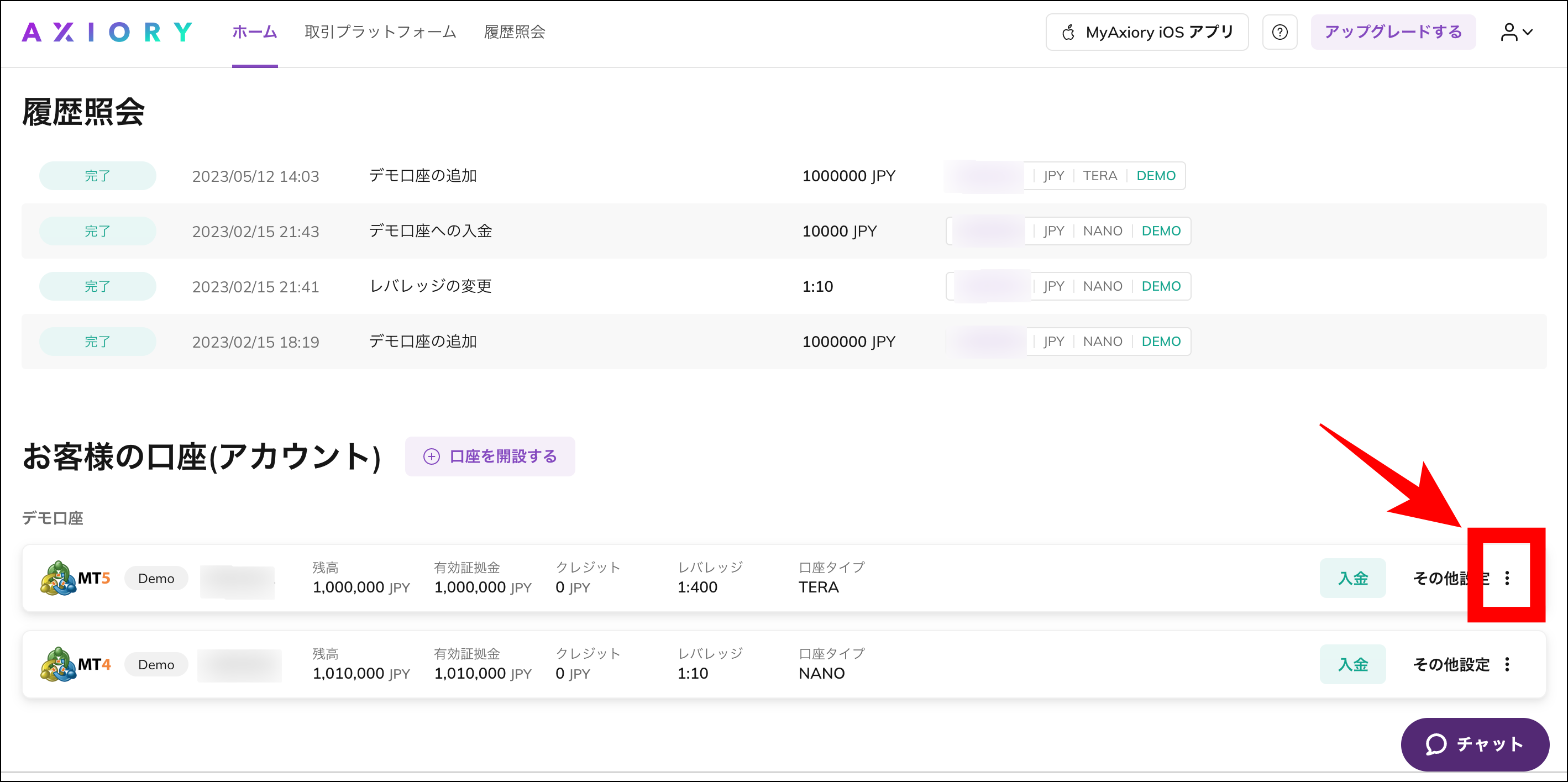This screenshot has height=782, width=1568.
Task: Click the MT5 platform icon
Action: pos(58,578)
